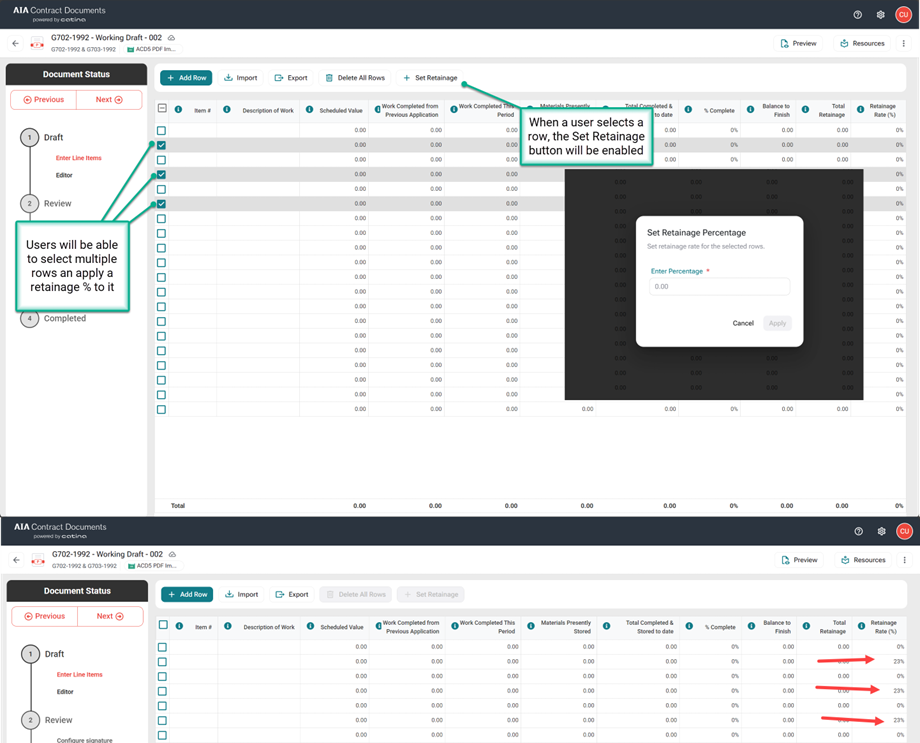Click the back arrow in the top screenshot
The image size is (920, 743).
[x=15, y=44]
